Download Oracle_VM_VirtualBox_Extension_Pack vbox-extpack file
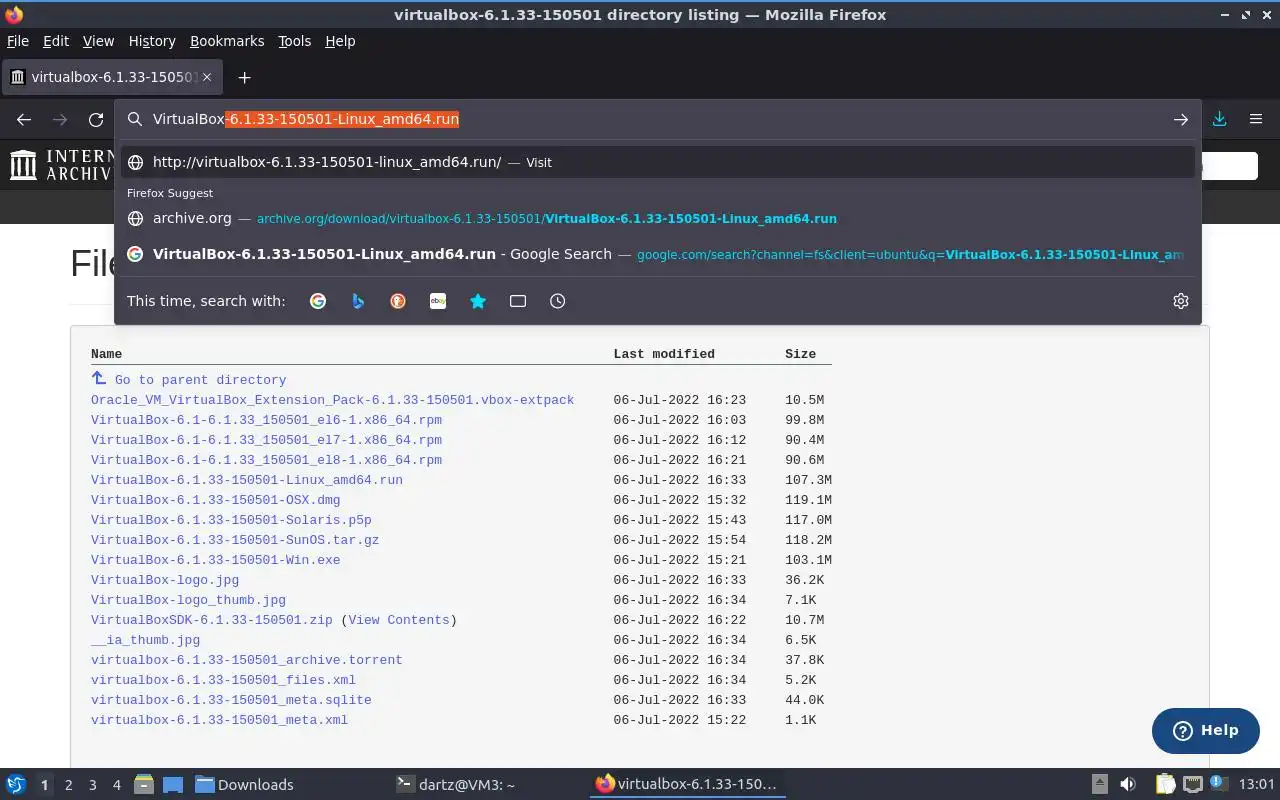 pyautogui.click(x=332, y=400)
